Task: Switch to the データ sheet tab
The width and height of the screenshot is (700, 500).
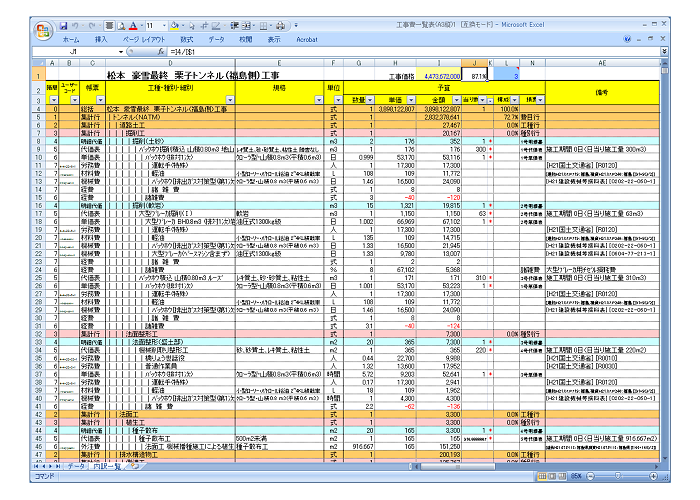Action: (x=76, y=466)
